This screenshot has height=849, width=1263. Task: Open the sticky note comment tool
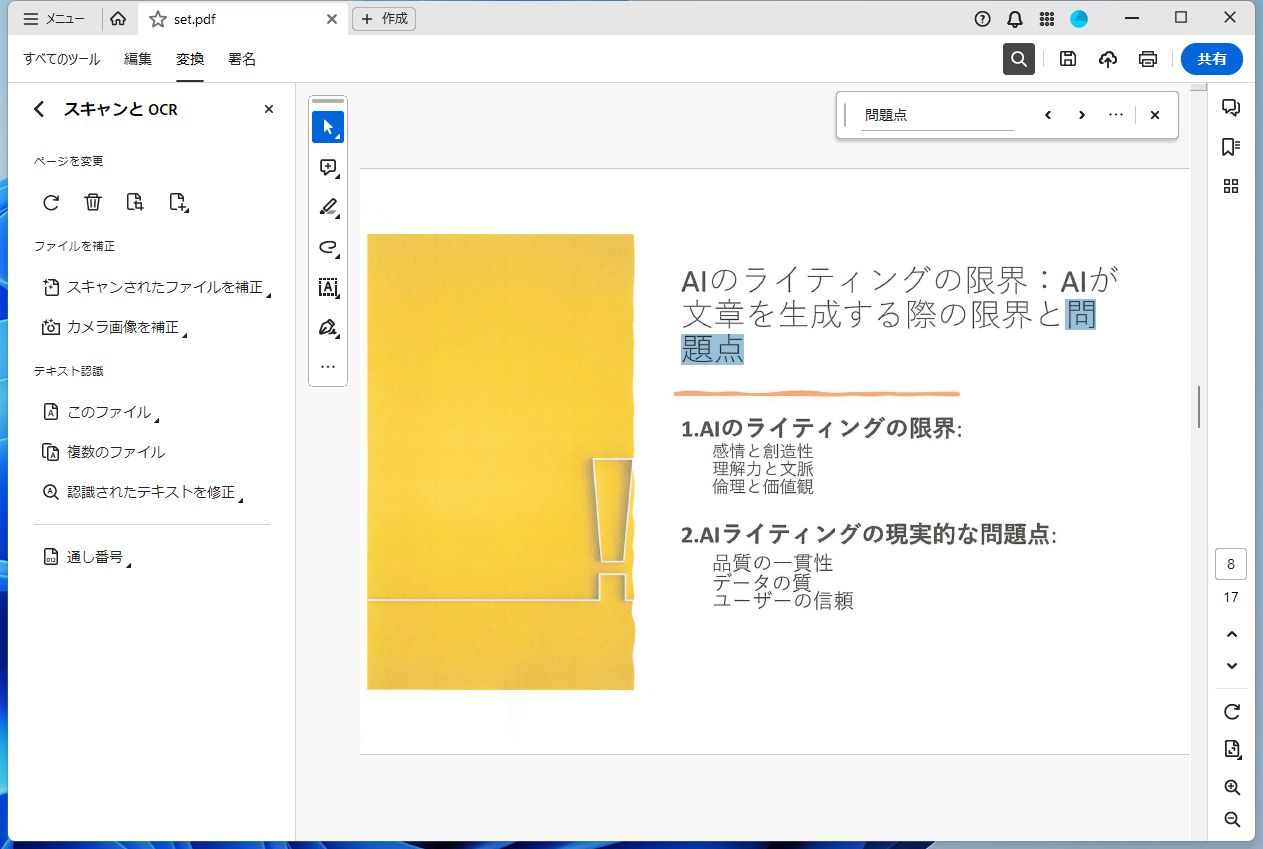coord(328,167)
